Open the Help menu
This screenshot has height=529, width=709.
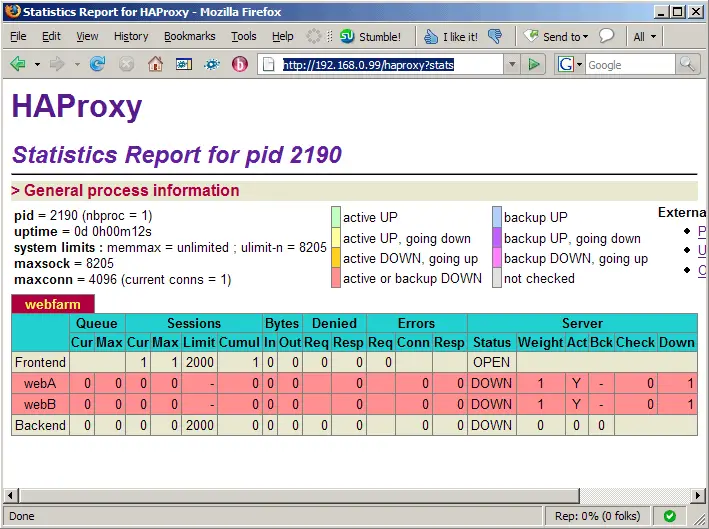[283, 36]
